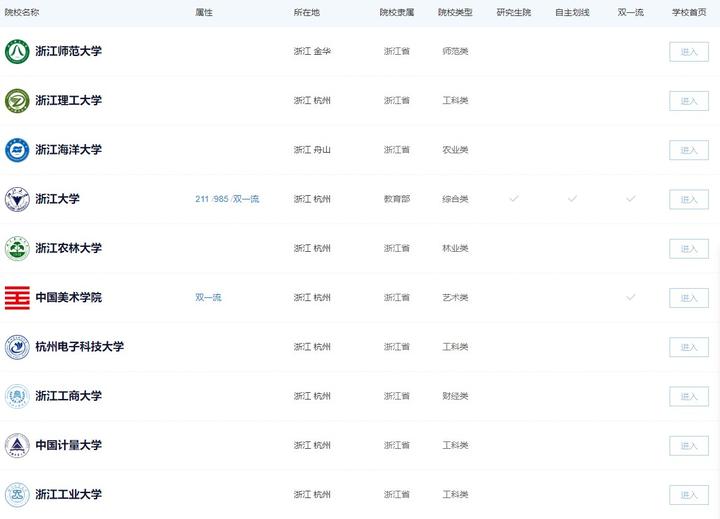
Task: Click the red striped 中国美术学院 logo
Action: tap(17, 298)
